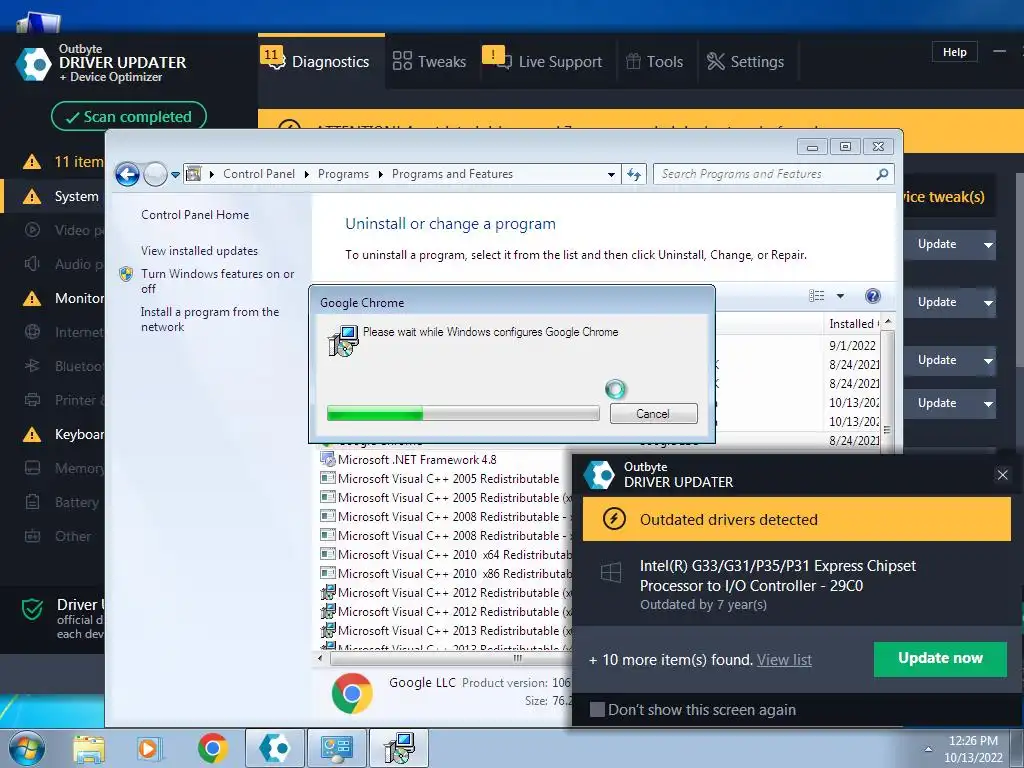The height and width of the screenshot is (768, 1024).
Task: Click the Help button in Driver Updater
Action: [x=954, y=52]
